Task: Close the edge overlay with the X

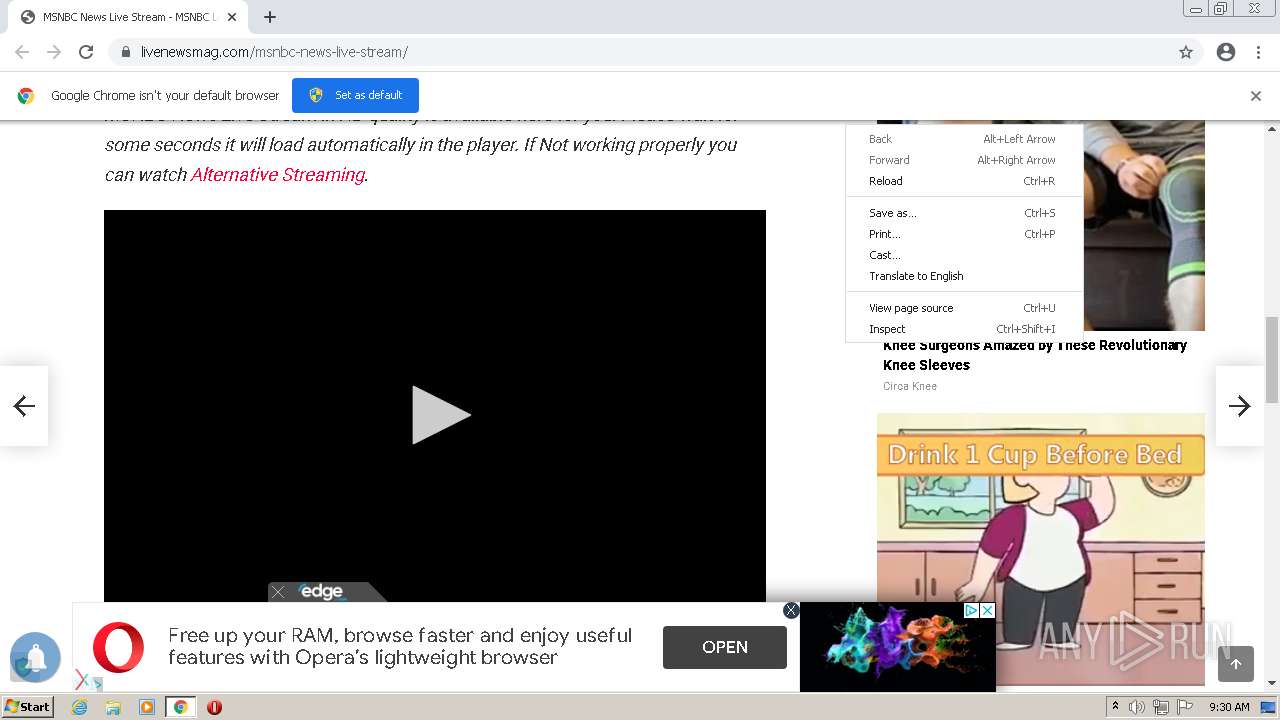Action: click(x=278, y=592)
